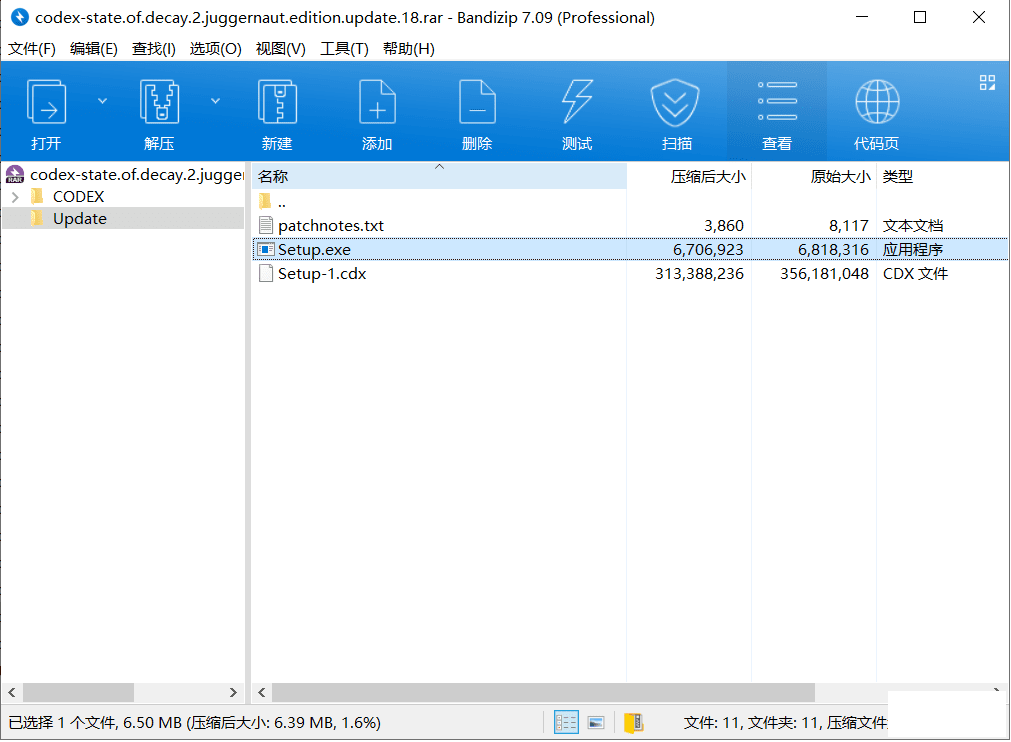Open the 编辑(E) menu
This screenshot has height=742, width=1011.
93,49
